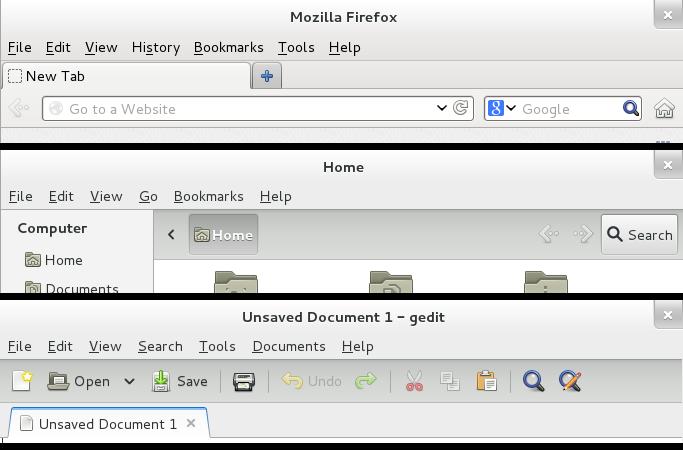This screenshot has width=683, height=450.
Task: Click the Firefox home icon
Action: coord(664,108)
